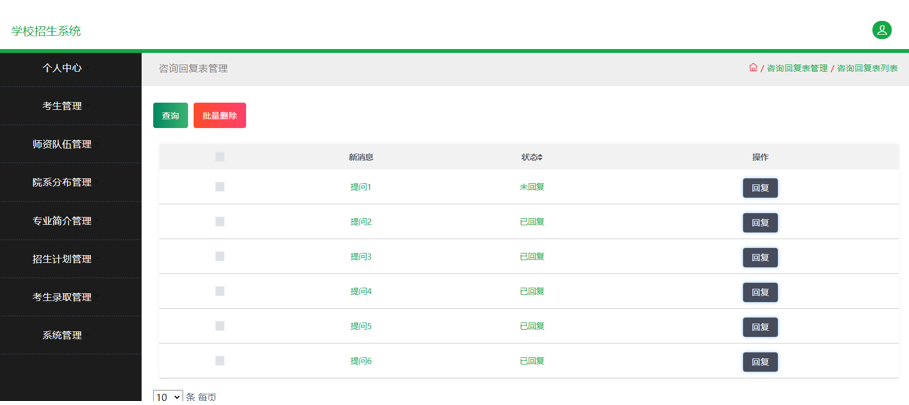909x405 pixels.
Task: Click the 提问4 message text
Action: point(361,291)
